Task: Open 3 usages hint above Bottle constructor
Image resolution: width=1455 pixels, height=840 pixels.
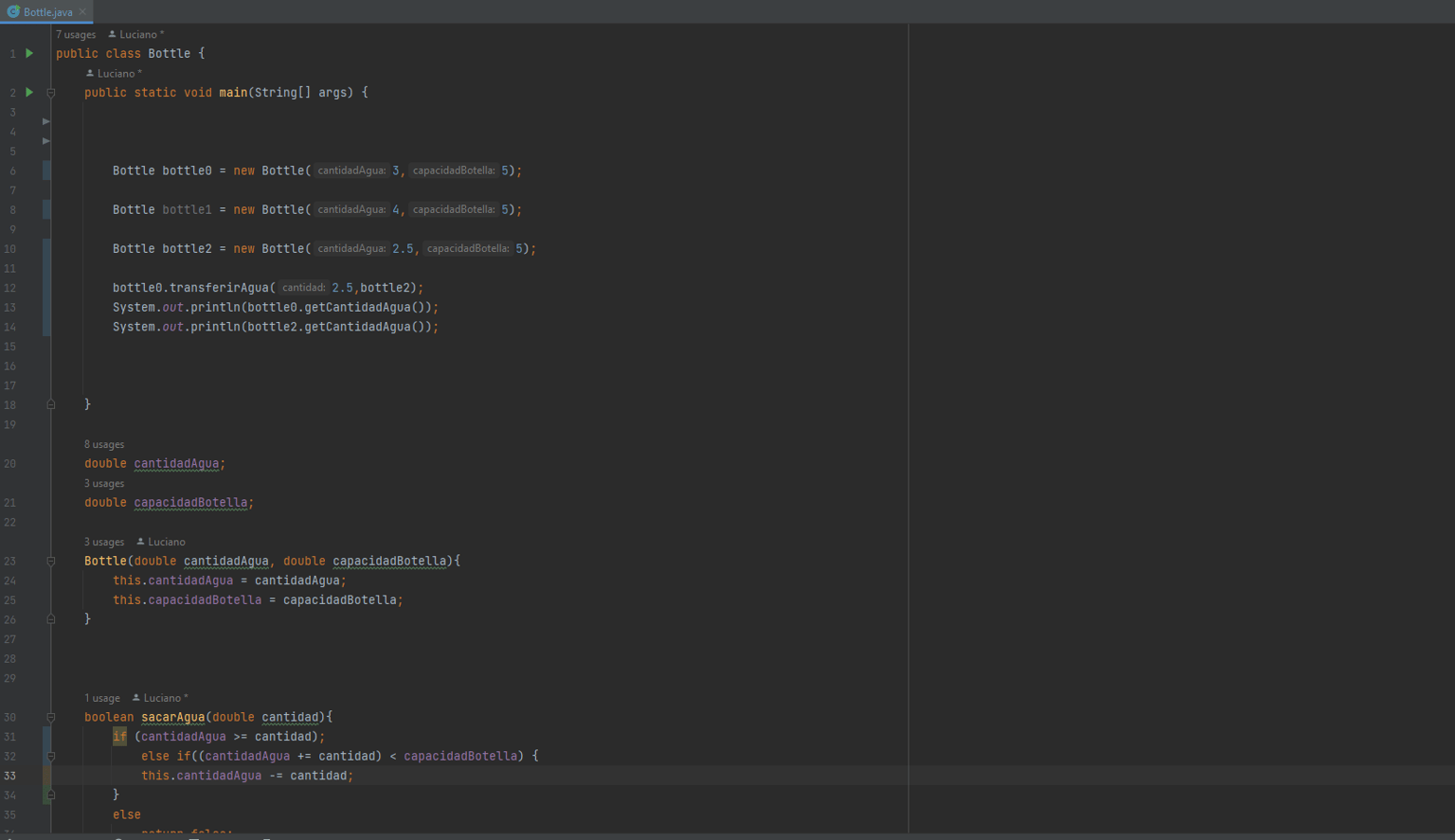Action: coord(104,542)
